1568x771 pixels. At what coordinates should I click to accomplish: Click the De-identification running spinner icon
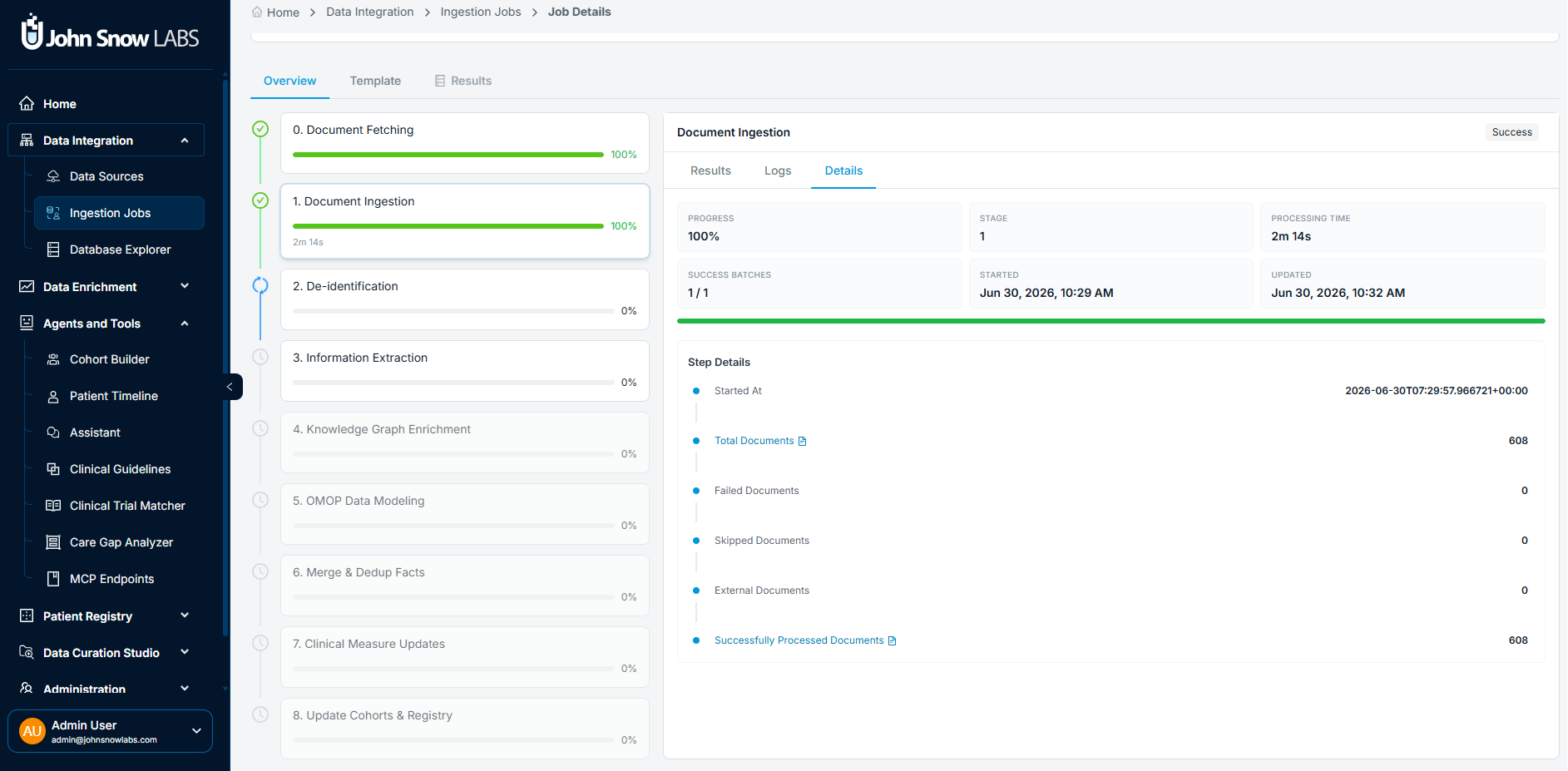point(260,285)
